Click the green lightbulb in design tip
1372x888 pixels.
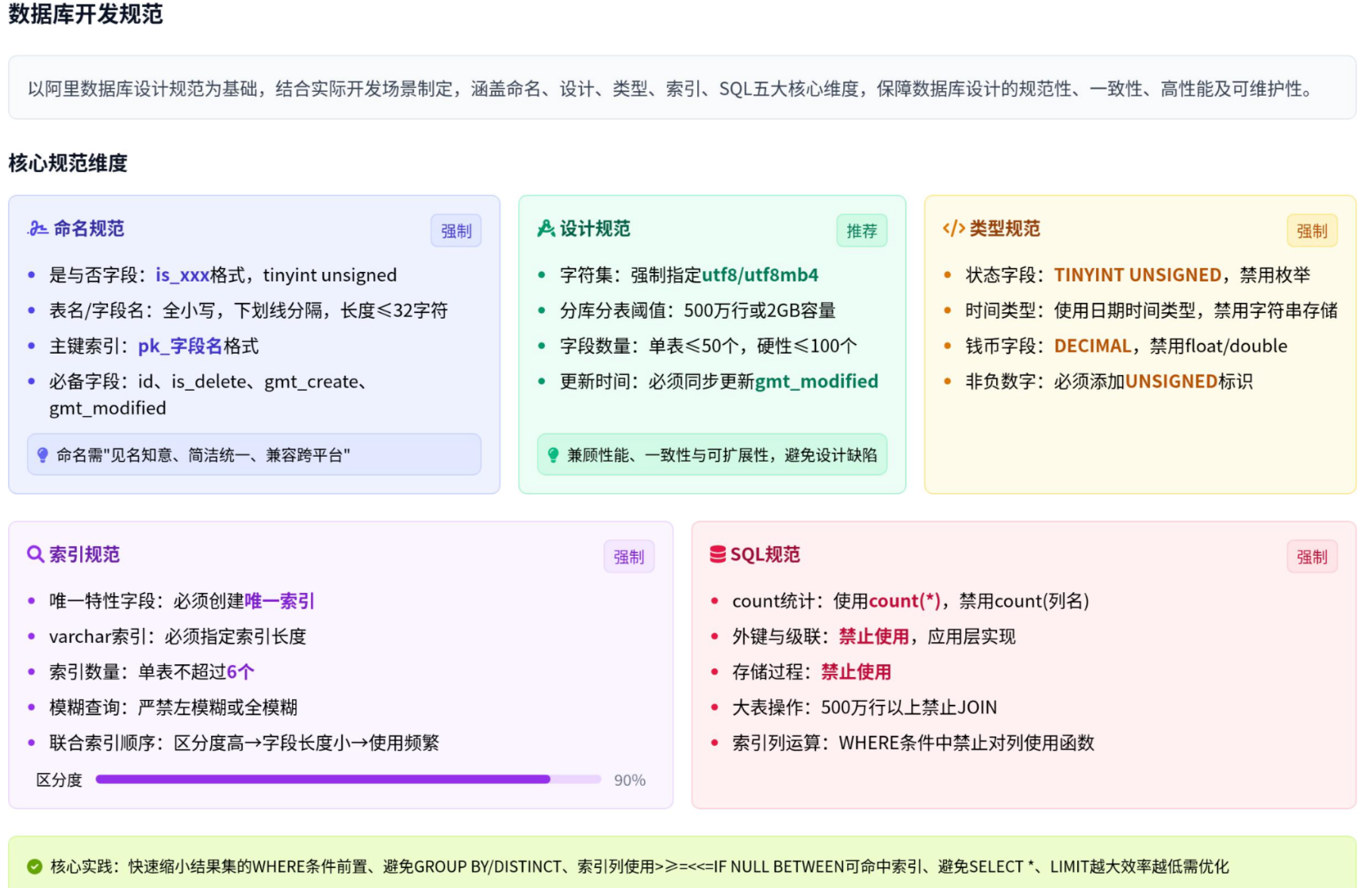pyautogui.click(x=553, y=455)
